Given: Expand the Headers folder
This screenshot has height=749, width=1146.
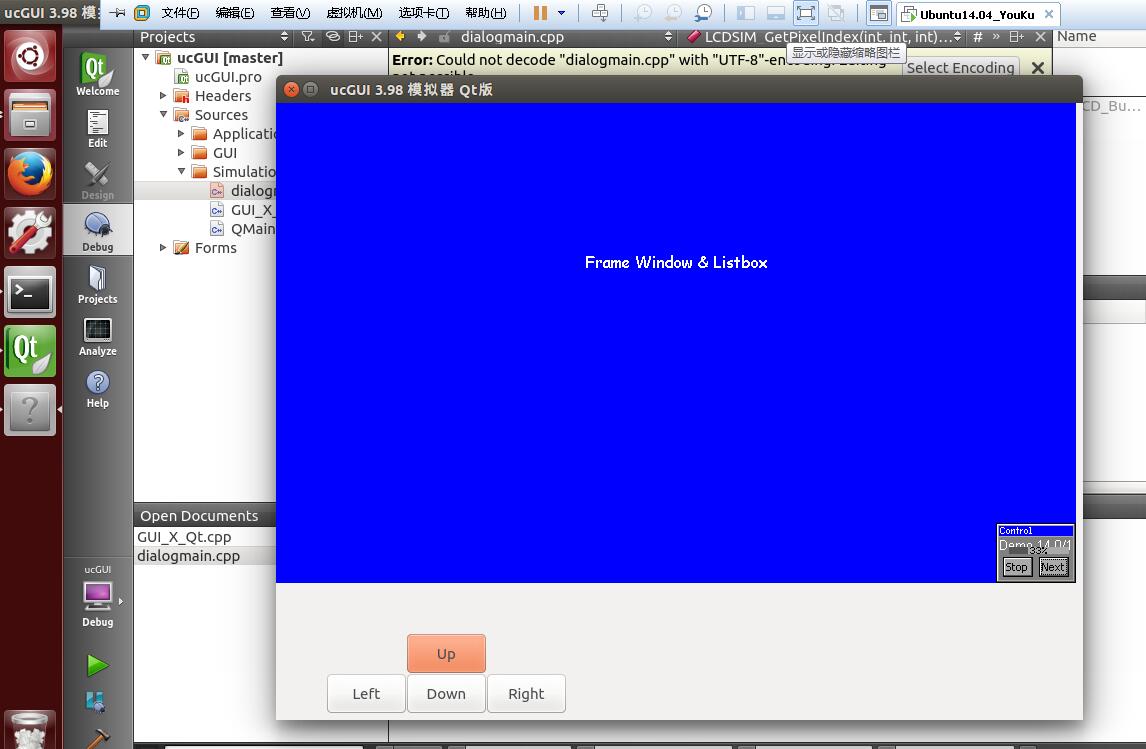Looking at the screenshot, I should [163, 96].
